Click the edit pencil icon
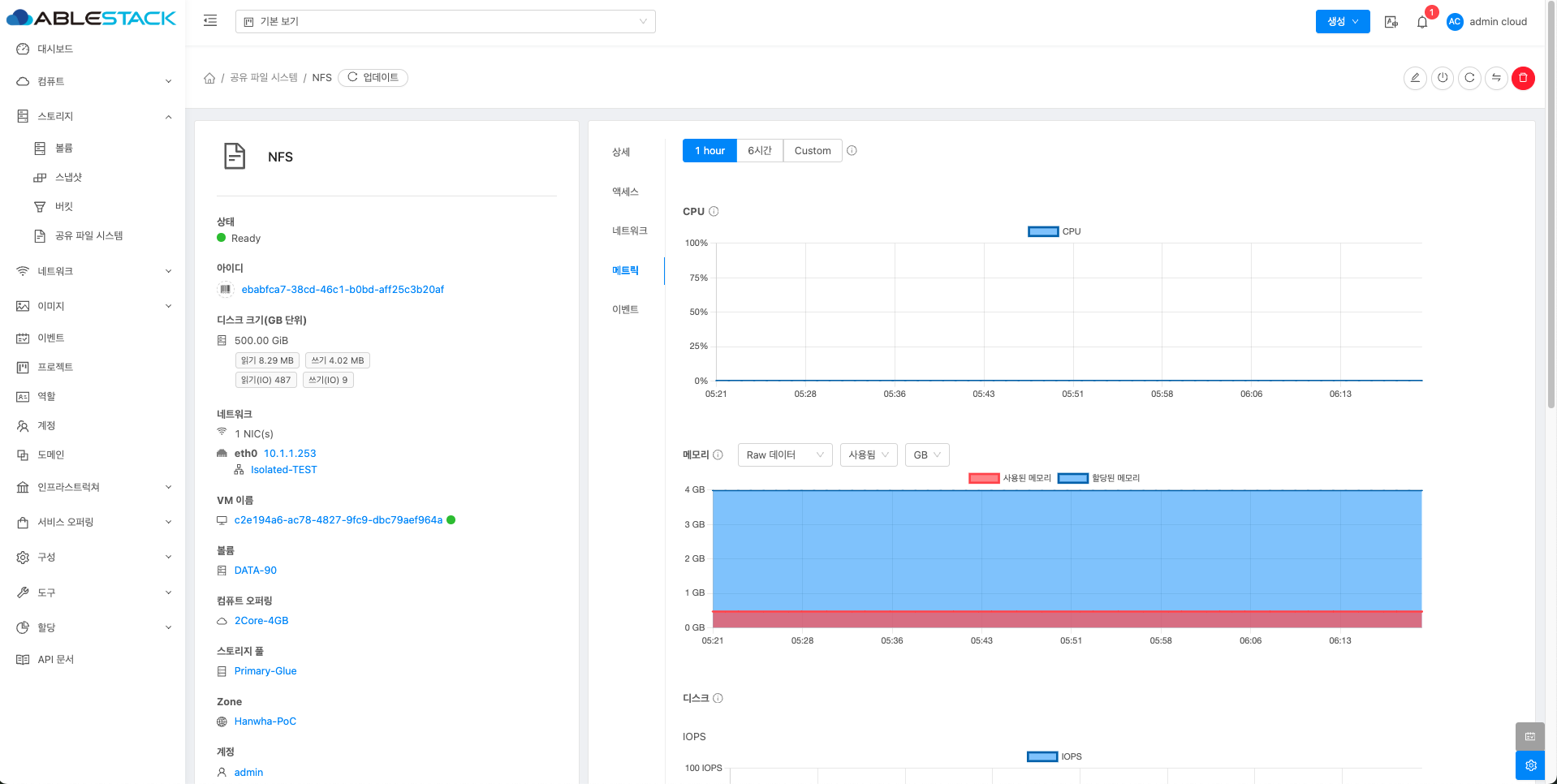 click(x=1415, y=78)
